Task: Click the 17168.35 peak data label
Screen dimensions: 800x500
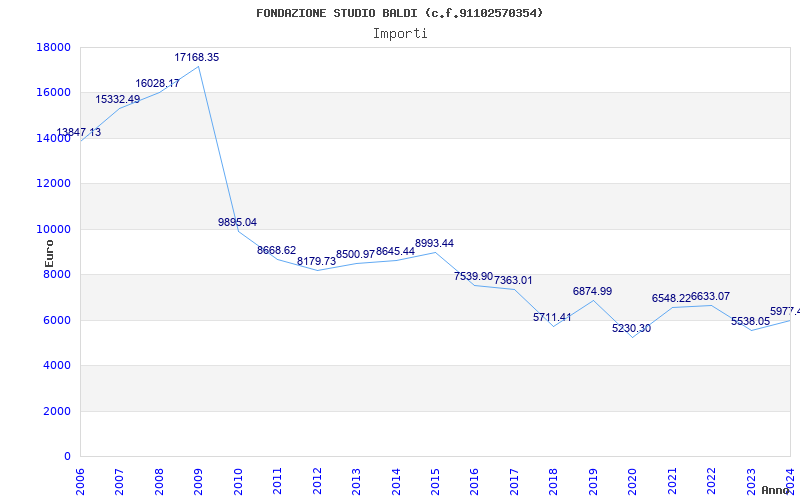Action: pyautogui.click(x=196, y=58)
